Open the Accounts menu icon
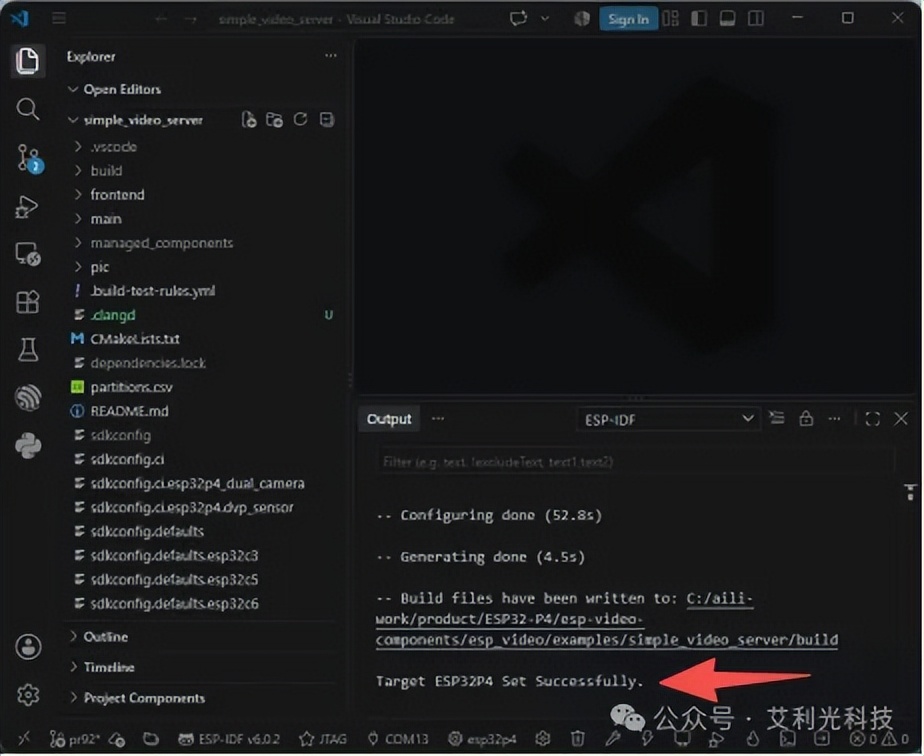 [x=28, y=647]
